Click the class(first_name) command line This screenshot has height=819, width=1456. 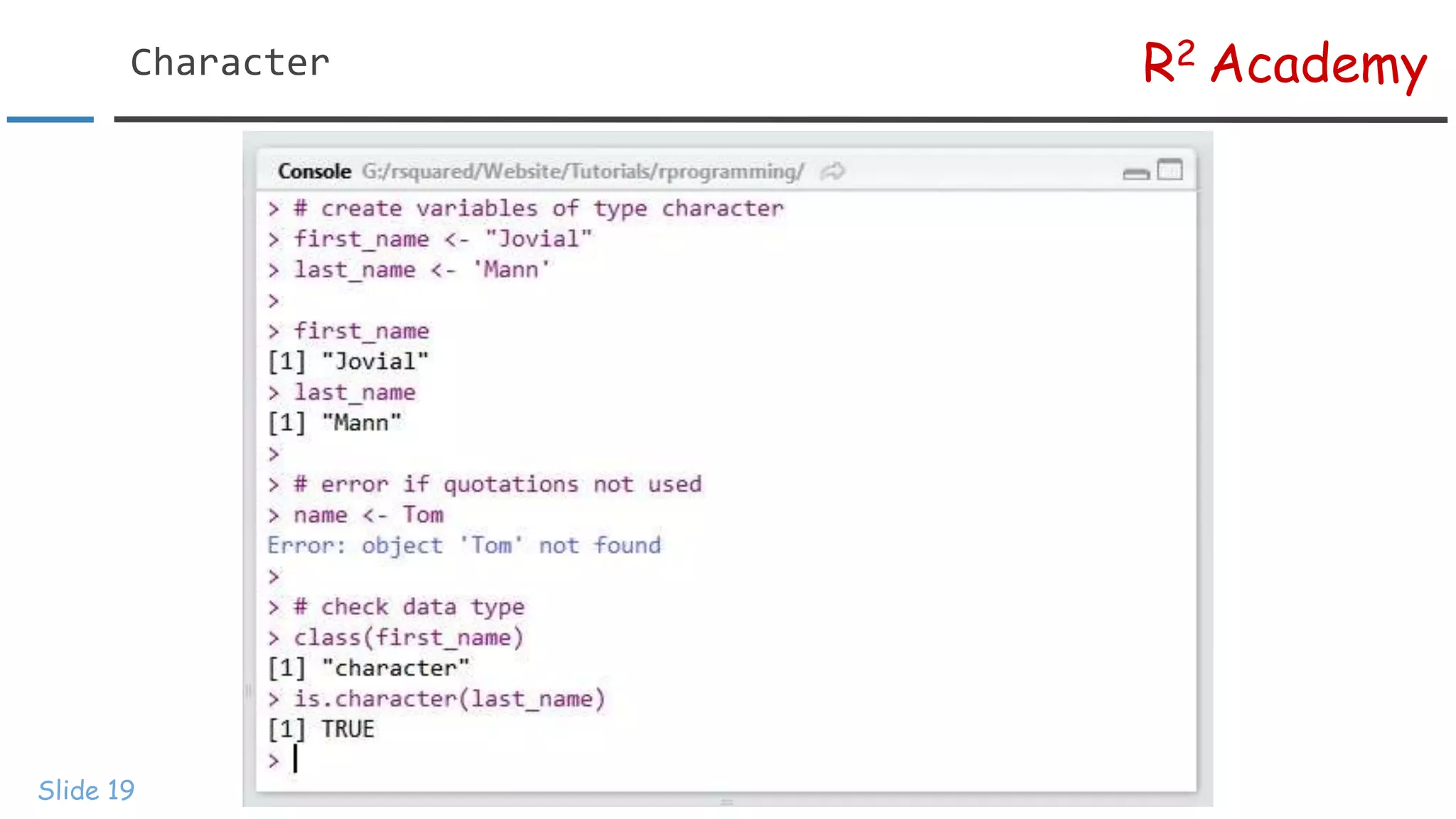tap(408, 637)
